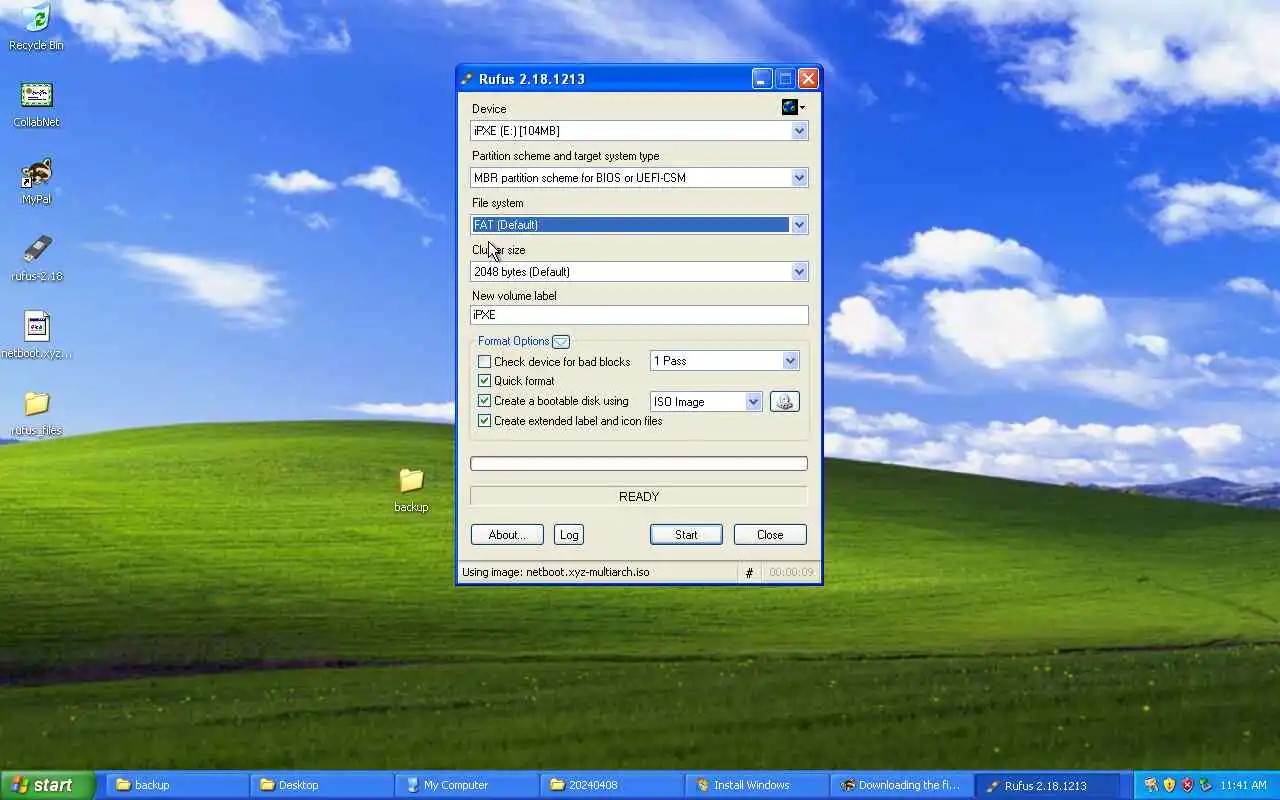Collapse the Format Options advanced arrow
Screen dimensions: 1280x800
coord(561,341)
